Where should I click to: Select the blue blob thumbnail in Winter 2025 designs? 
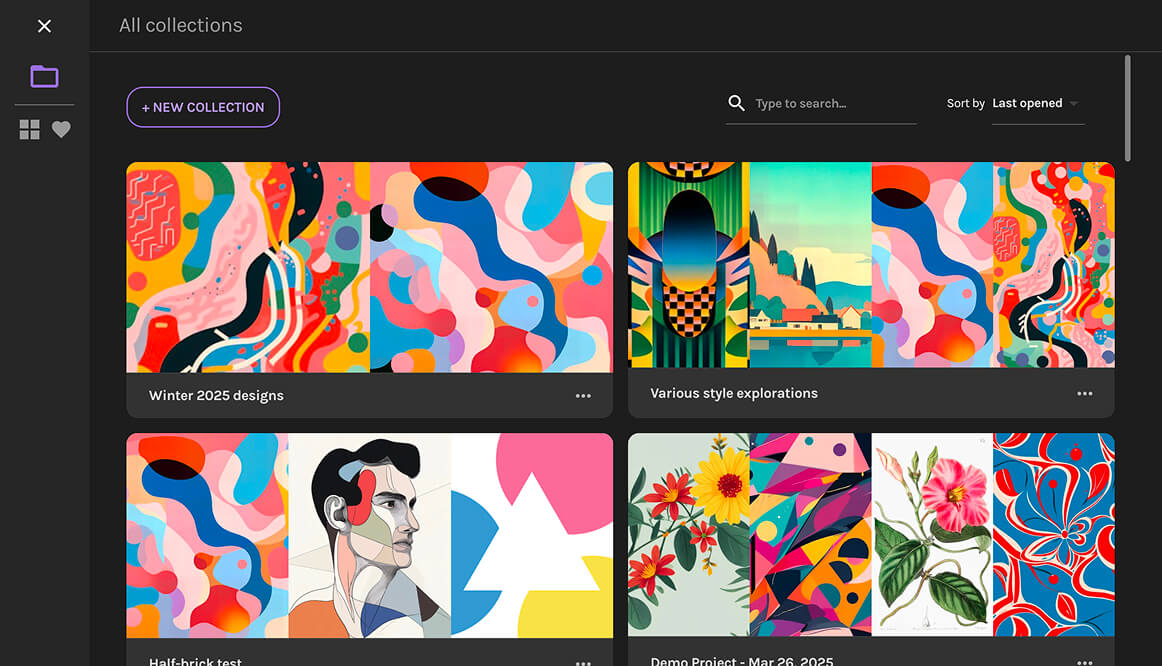point(491,267)
